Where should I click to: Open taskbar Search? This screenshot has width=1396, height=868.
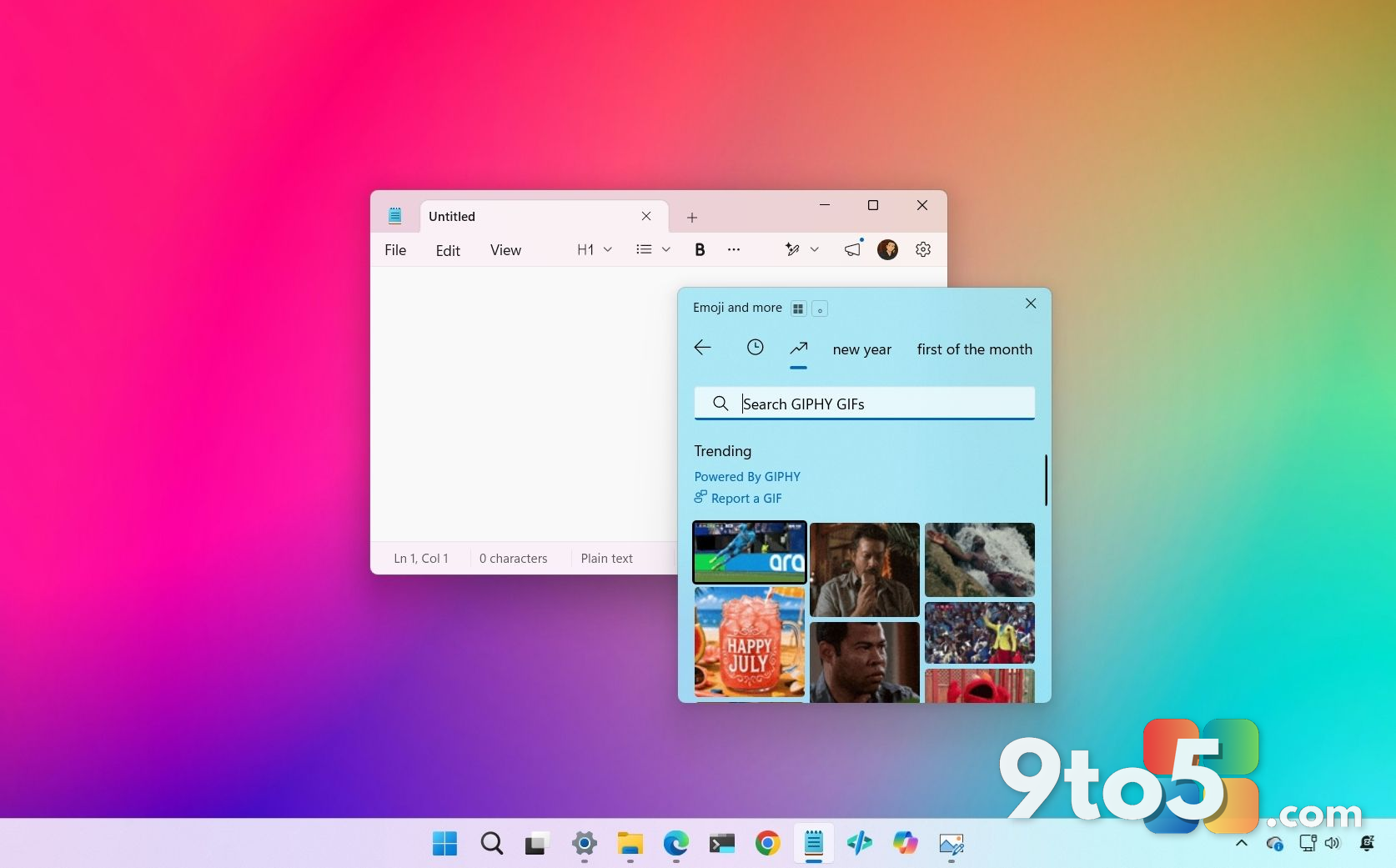(x=492, y=844)
